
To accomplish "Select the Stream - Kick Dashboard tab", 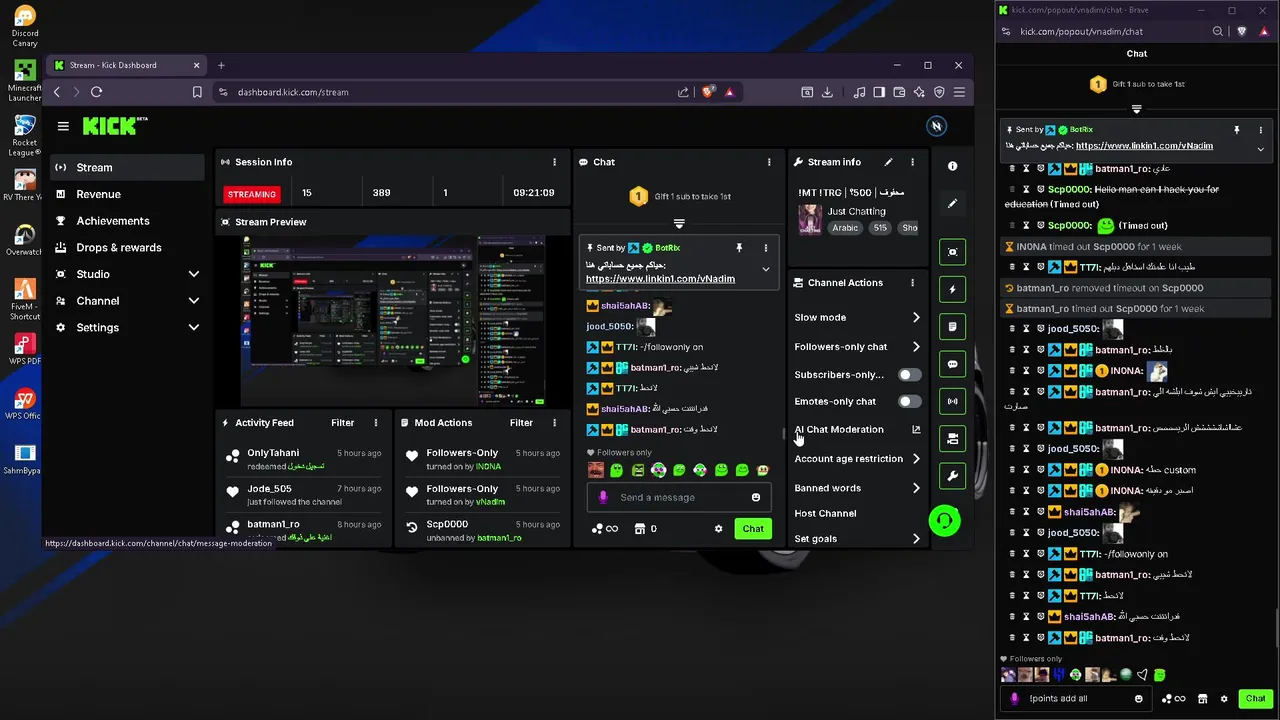I will click(x=127, y=65).
